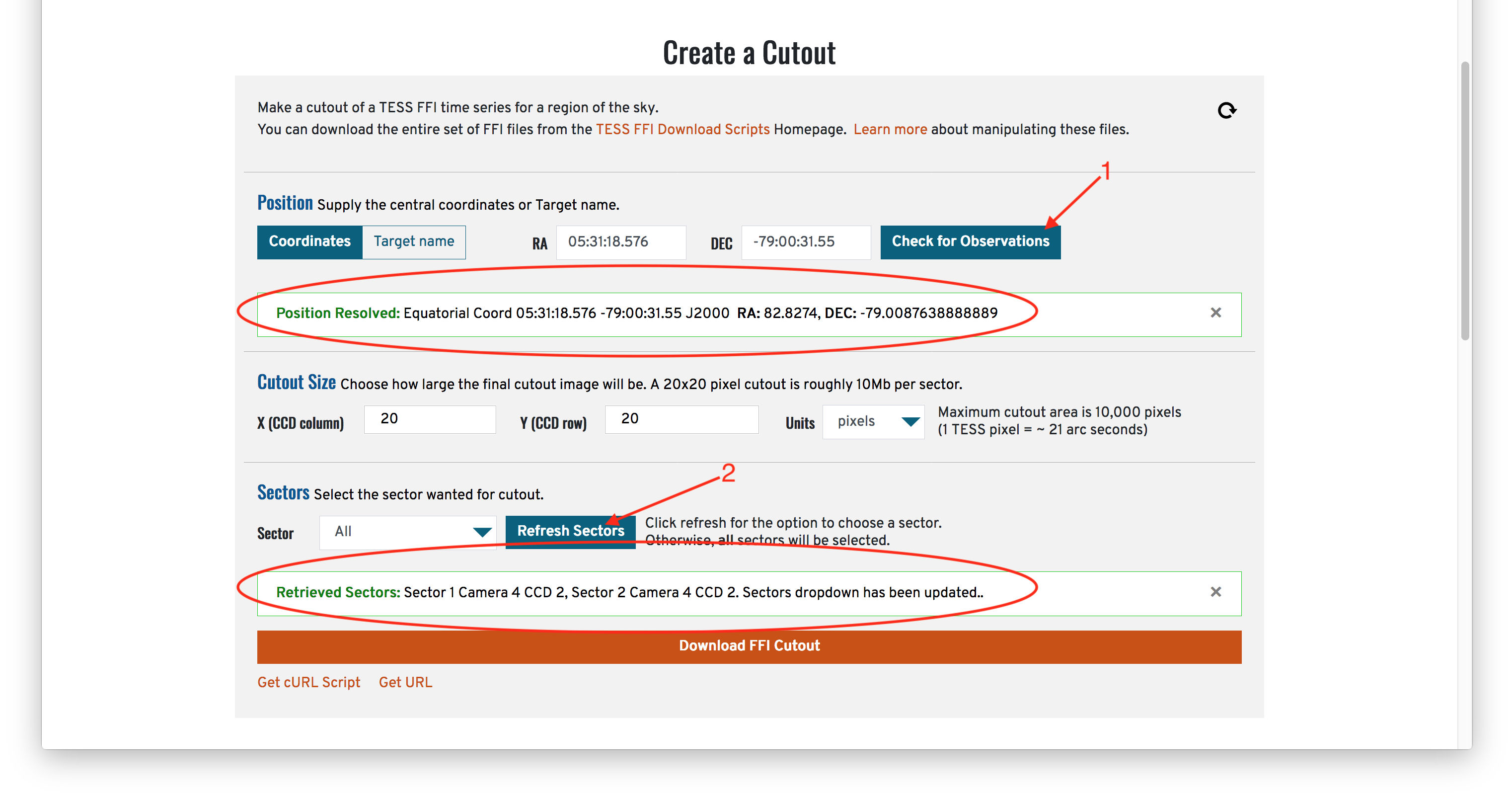Click the Position Resolved coordinates text
Screen dimensions: 1512x799
[x=637, y=313]
